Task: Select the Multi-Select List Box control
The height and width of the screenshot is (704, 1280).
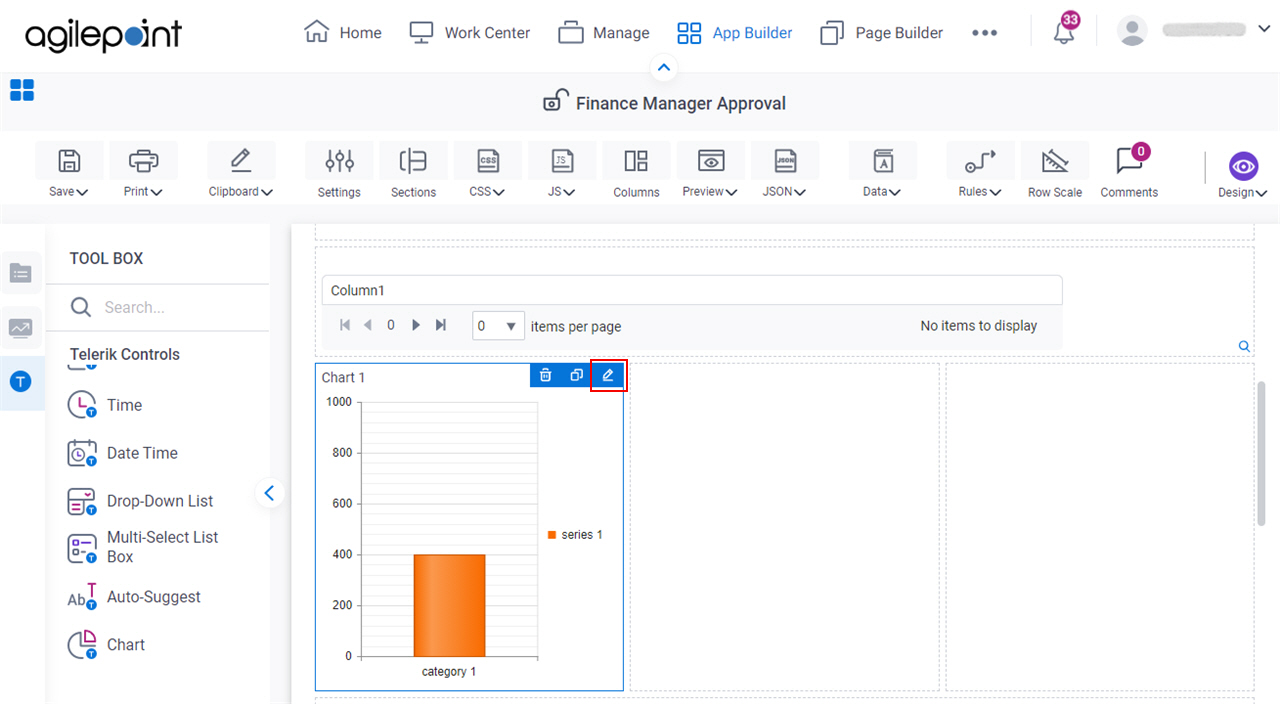Action: coord(143,547)
